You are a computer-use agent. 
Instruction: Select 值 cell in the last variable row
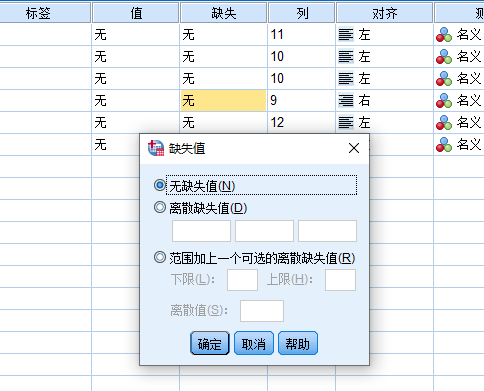point(116,144)
